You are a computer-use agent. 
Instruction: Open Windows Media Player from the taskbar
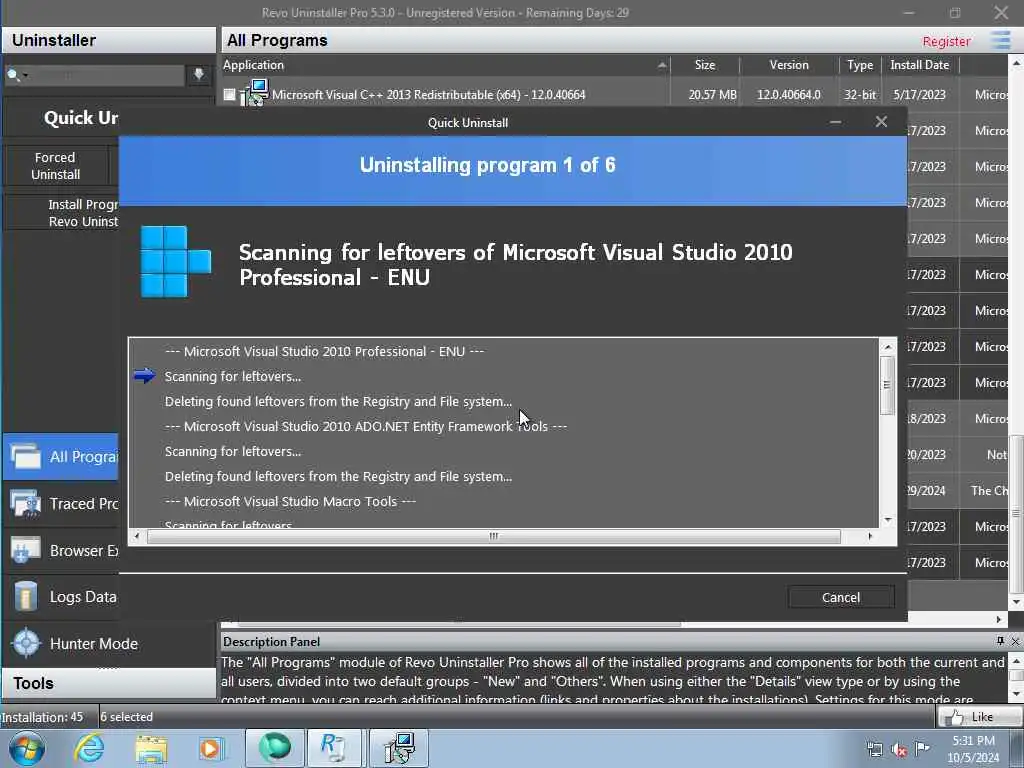(x=210, y=748)
